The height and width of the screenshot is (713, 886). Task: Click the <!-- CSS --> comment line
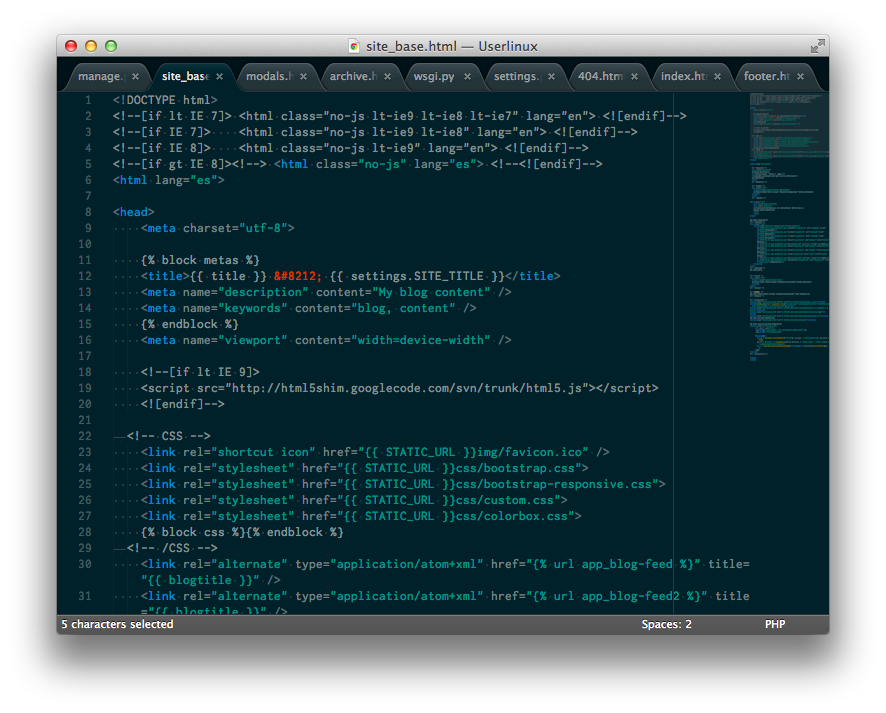click(168, 436)
